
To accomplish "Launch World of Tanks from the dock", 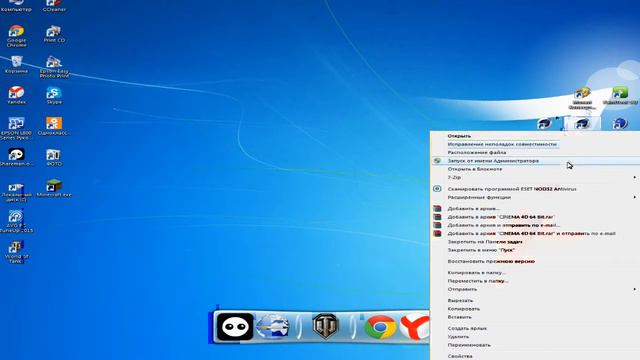I will coord(325,326).
